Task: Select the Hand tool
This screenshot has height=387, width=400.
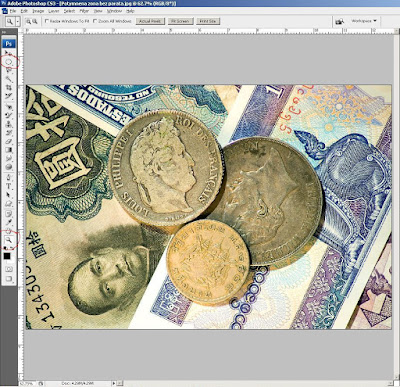Action: pos(9,231)
